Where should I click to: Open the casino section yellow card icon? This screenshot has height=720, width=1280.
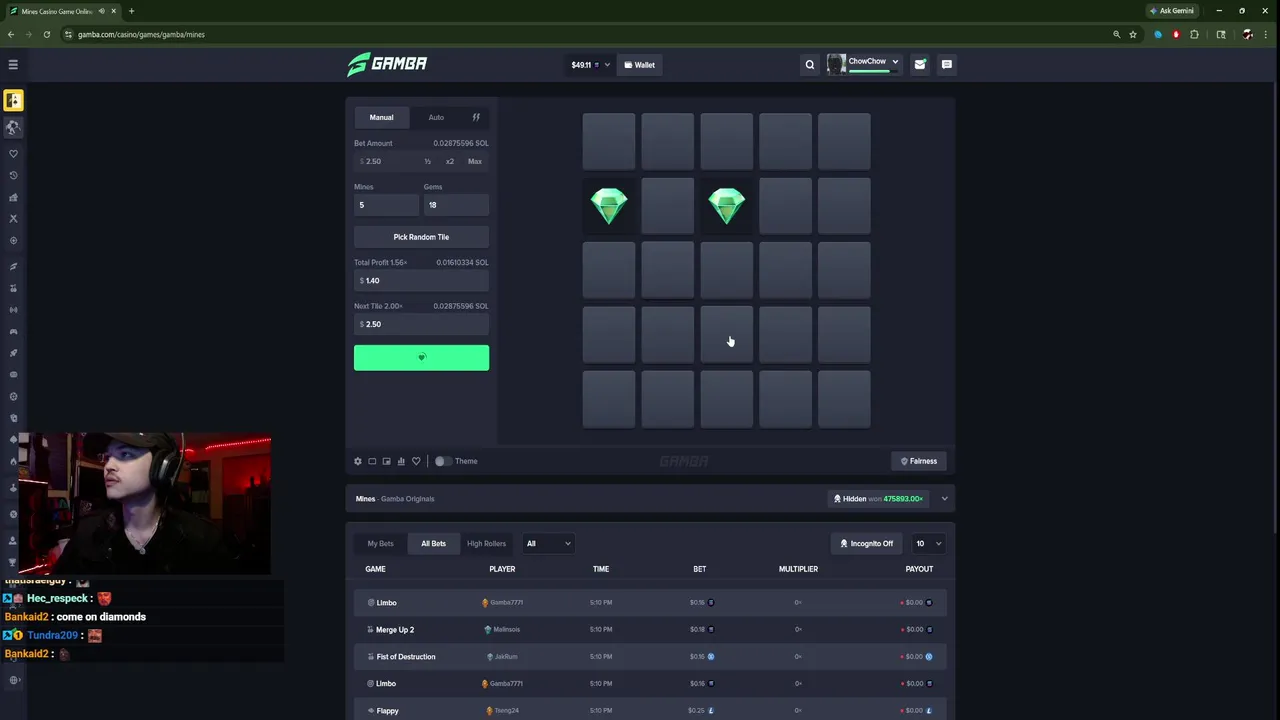pos(13,100)
